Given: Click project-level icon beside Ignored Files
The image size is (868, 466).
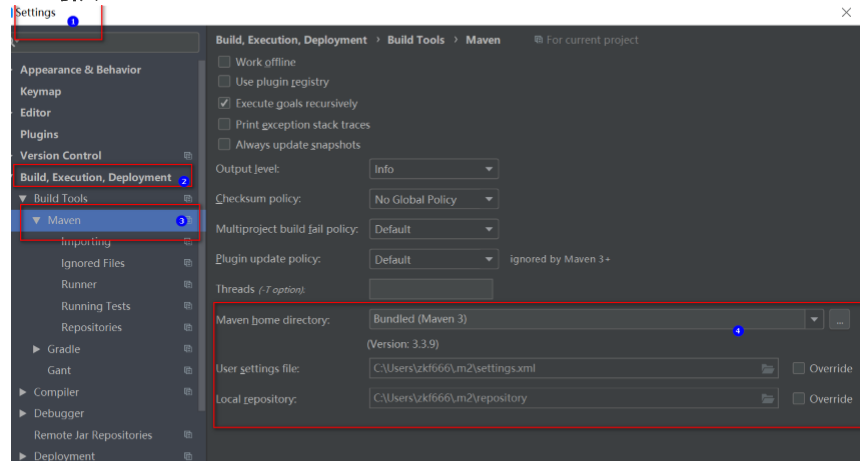Looking at the screenshot, I should click(x=188, y=263).
